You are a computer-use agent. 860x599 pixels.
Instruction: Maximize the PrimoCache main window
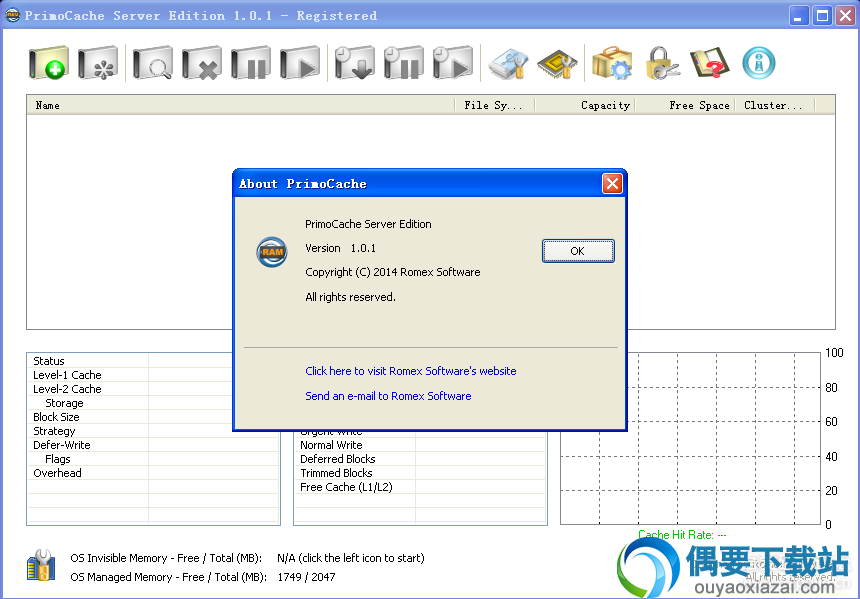[822, 16]
